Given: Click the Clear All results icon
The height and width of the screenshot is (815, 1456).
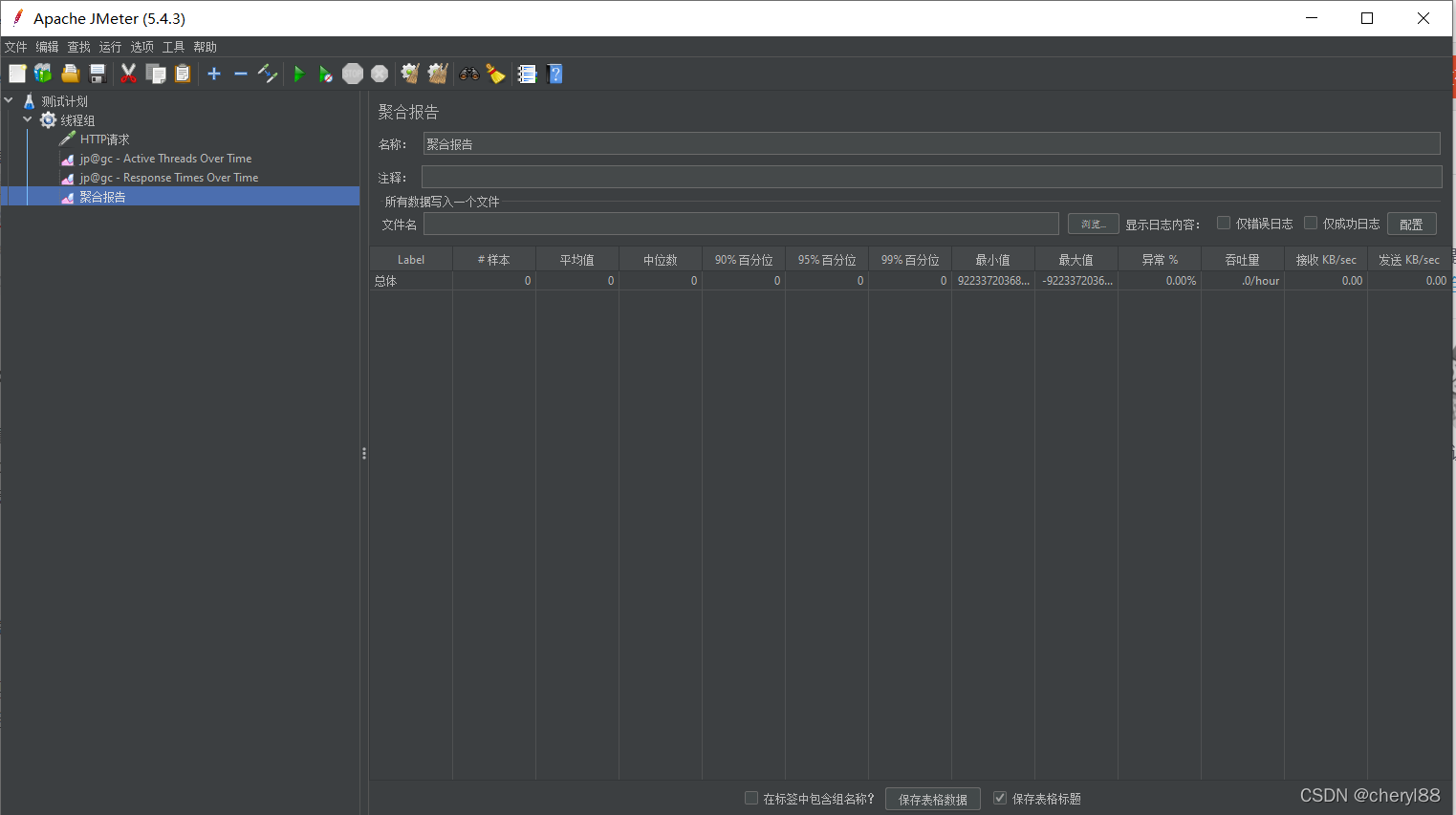Looking at the screenshot, I should click(x=438, y=74).
